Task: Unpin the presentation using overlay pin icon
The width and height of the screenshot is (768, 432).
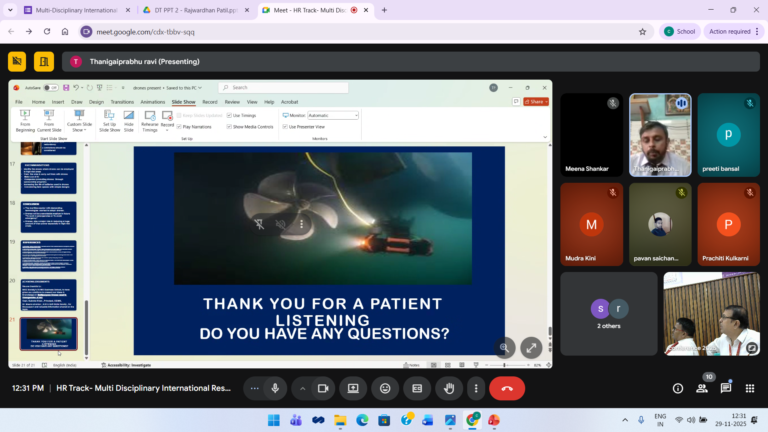Action: pos(259,224)
